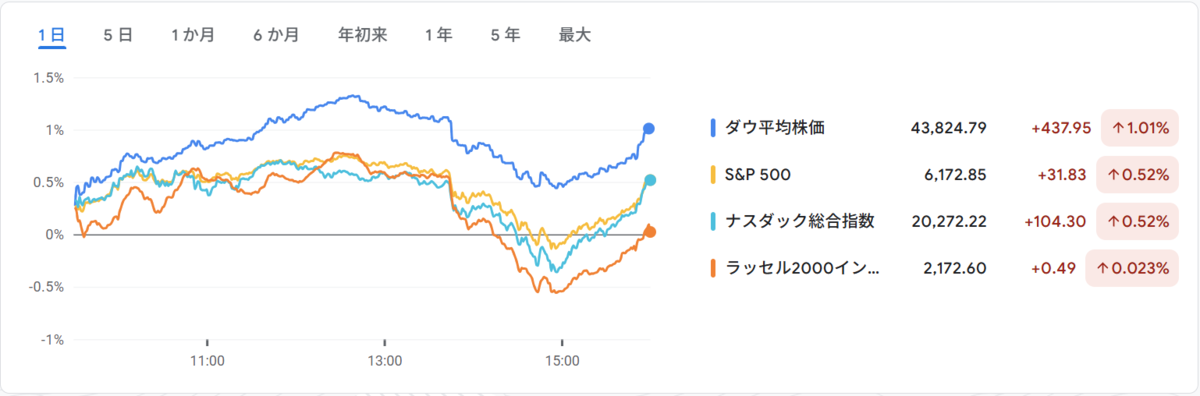Screen dimensions: 1200x396
Task: Select the 年初来 range tab
Action: point(363,35)
